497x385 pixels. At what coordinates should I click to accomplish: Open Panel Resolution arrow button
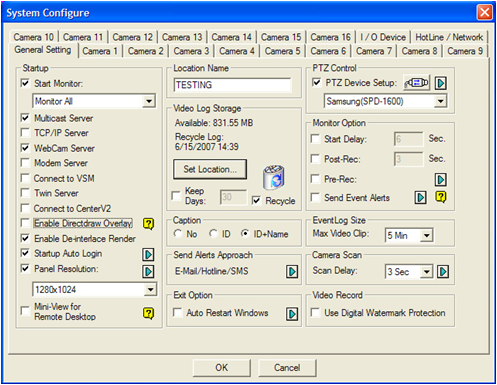148,272
